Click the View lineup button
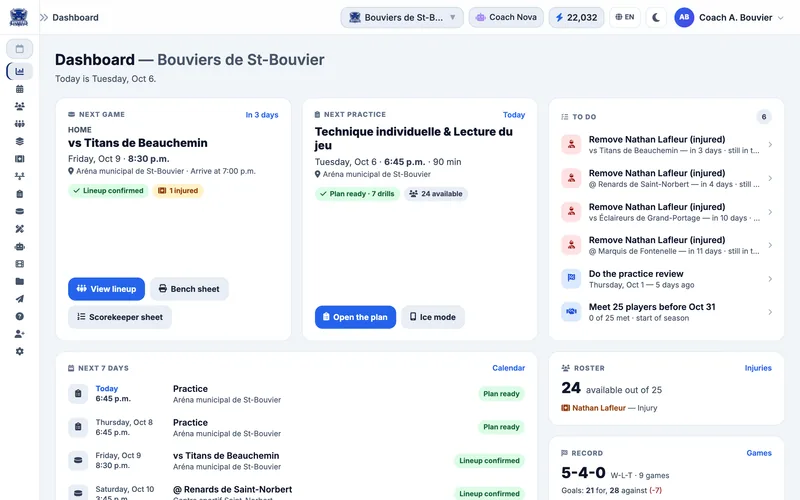The height and width of the screenshot is (500, 800). click(106, 289)
